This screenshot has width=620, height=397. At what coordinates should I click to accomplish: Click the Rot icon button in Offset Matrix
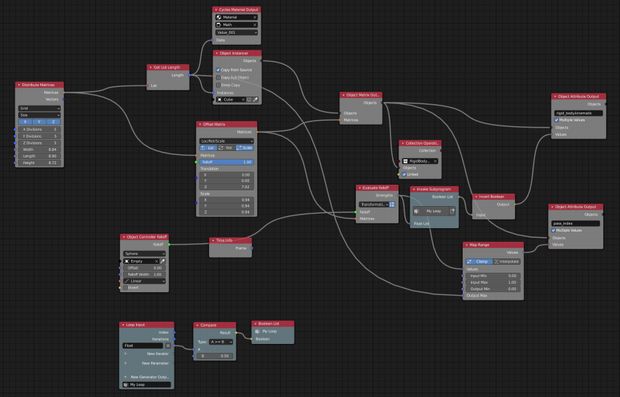pyautogui.click(x=226, y=148)
